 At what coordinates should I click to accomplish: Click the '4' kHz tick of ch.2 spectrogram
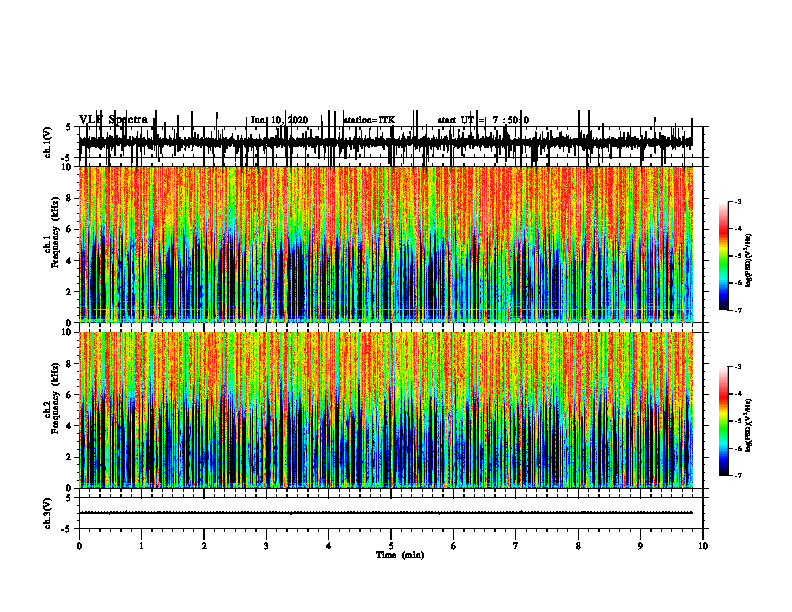pos(70,426)
